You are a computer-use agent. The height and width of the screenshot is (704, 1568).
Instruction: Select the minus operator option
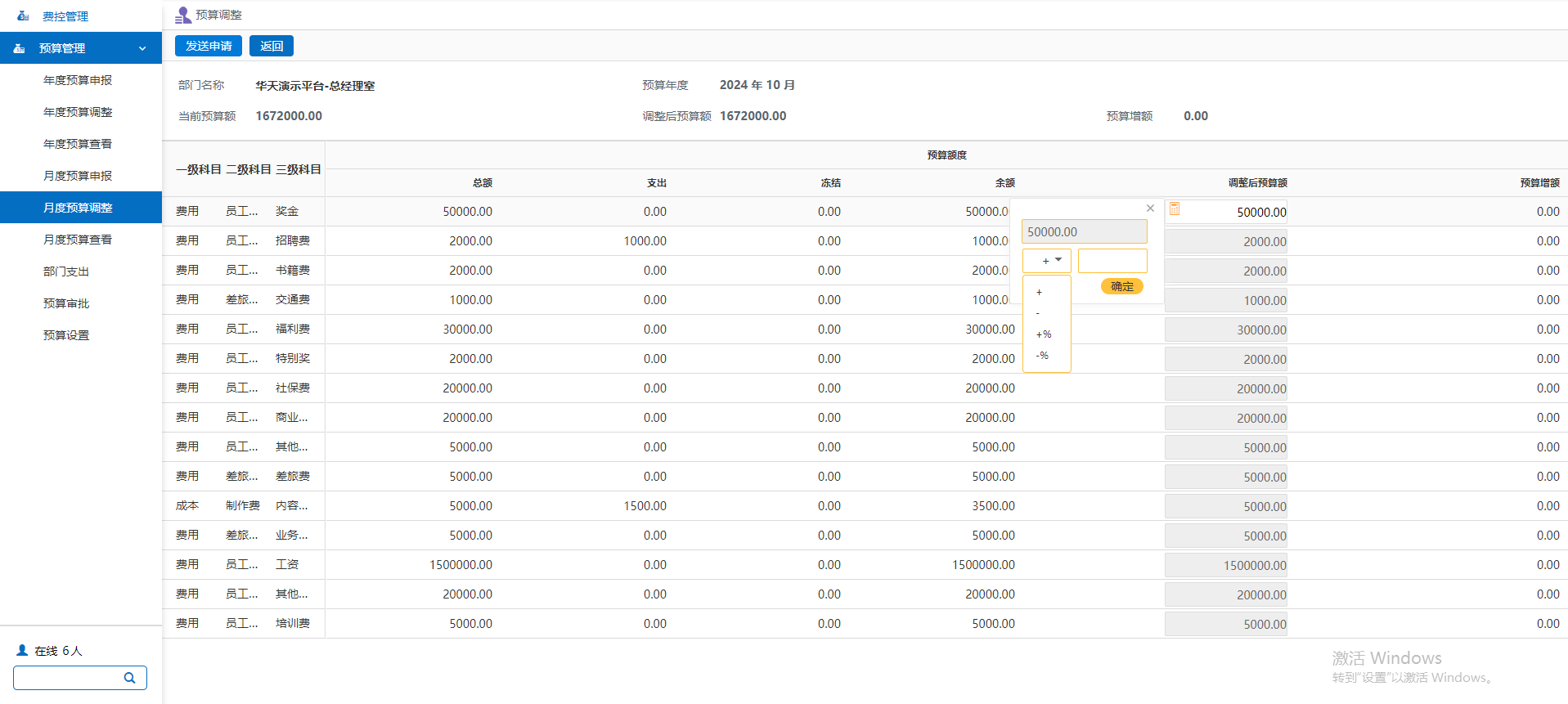(x=1038, y=313)
